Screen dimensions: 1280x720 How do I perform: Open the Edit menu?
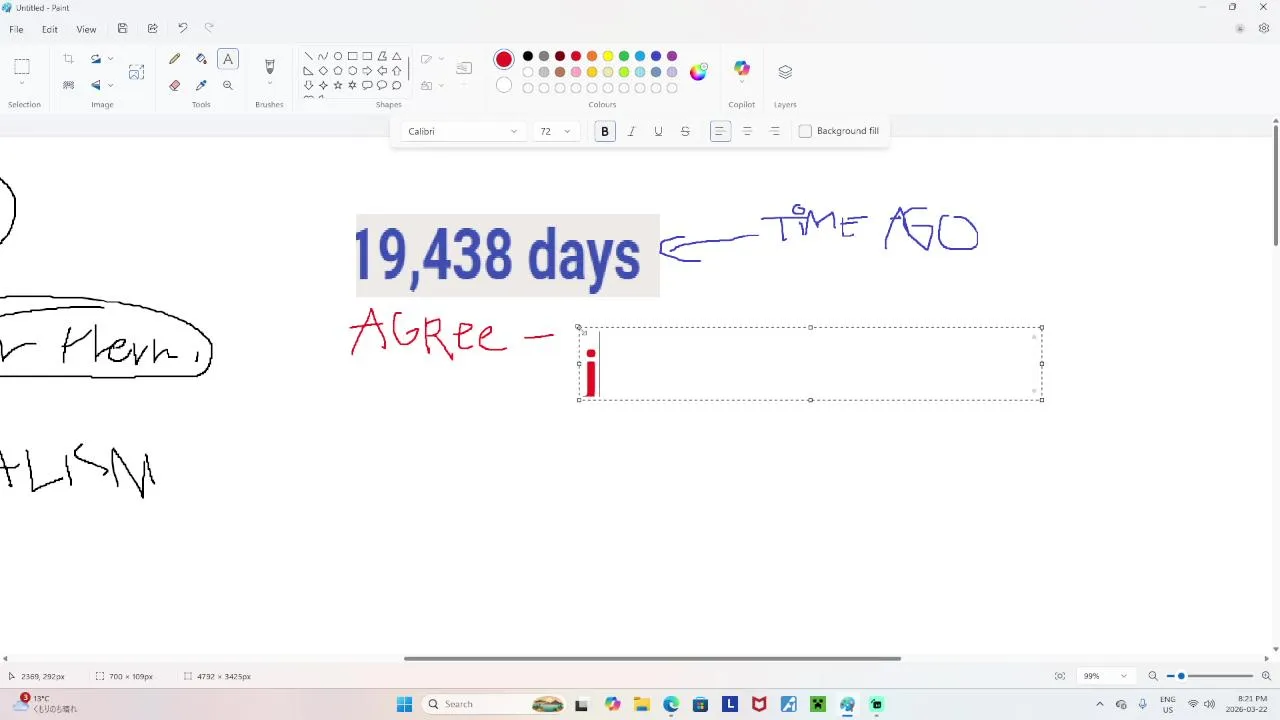49,29
